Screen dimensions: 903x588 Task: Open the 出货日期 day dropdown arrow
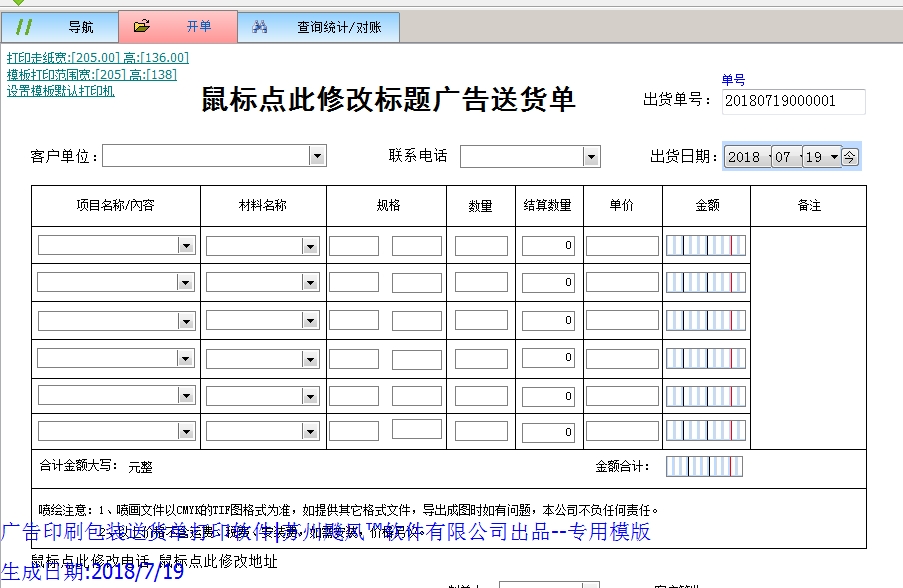(x=833, y=157)
